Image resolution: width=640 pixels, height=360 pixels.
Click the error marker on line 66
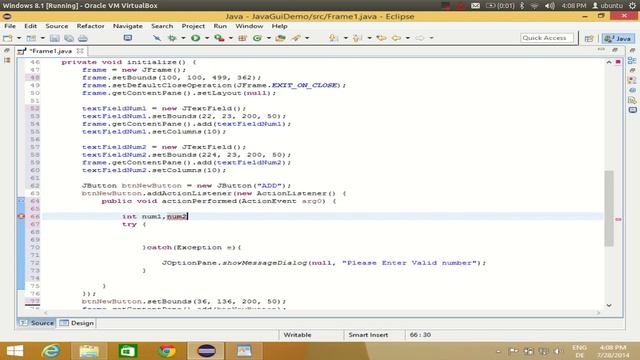click(21, 216)
